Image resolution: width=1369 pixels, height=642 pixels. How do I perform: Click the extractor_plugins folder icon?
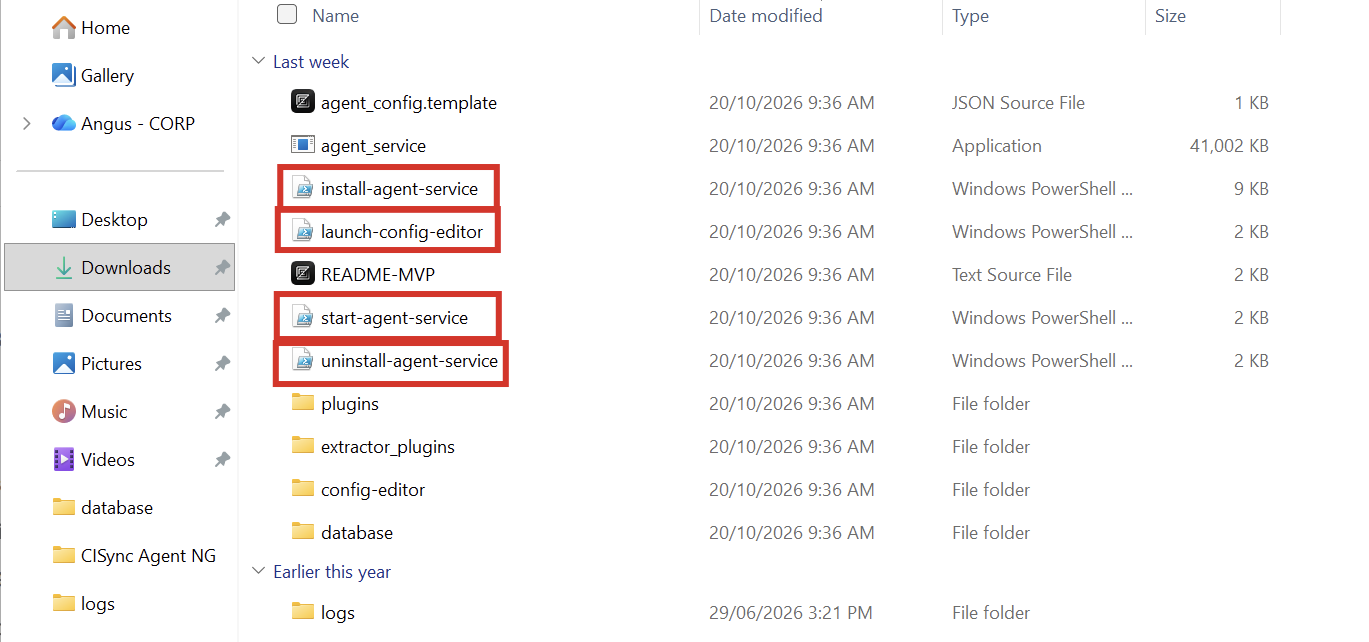tap(303, 446)
